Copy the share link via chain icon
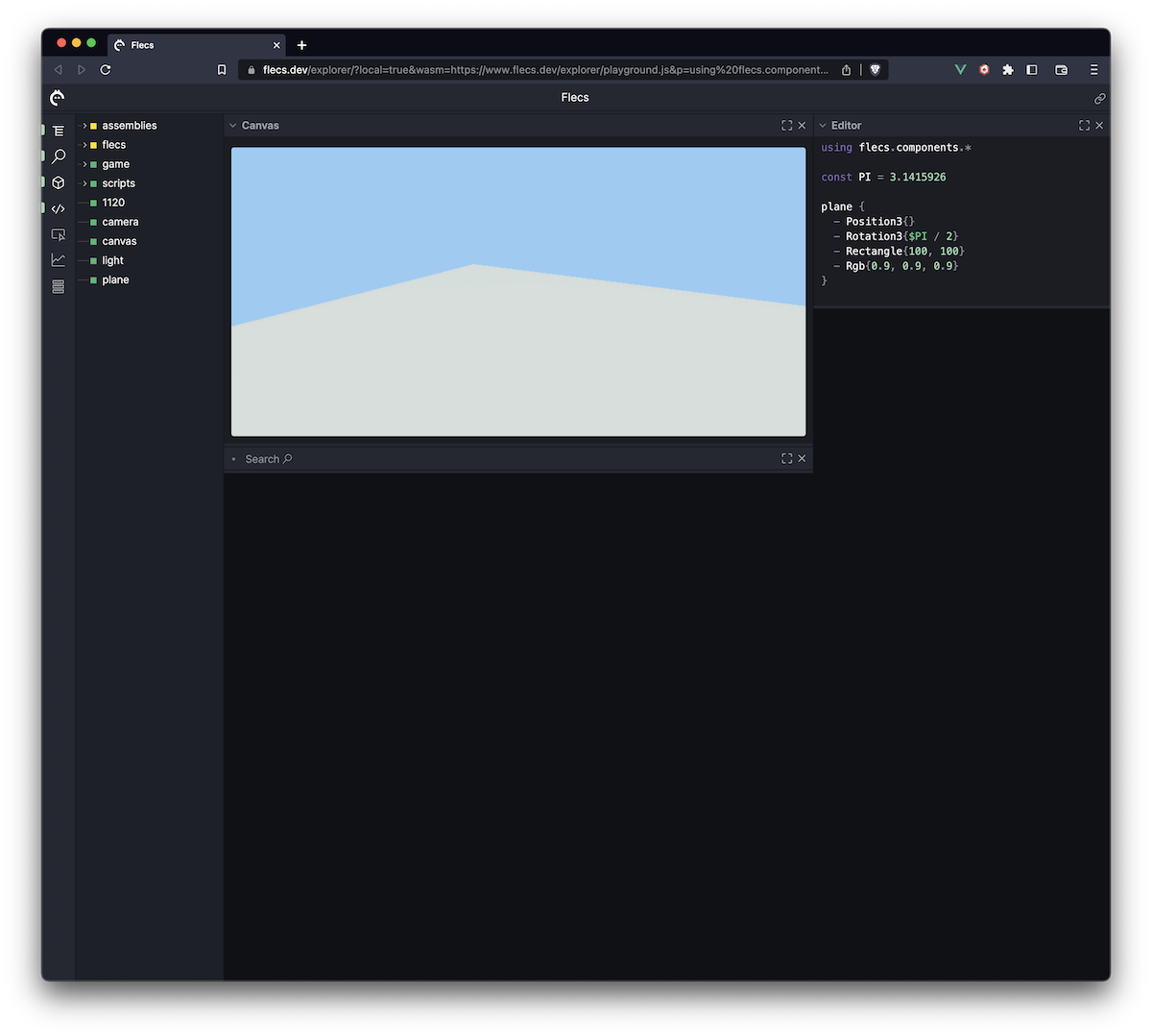The image size is (1152, 1036). 1099,98
